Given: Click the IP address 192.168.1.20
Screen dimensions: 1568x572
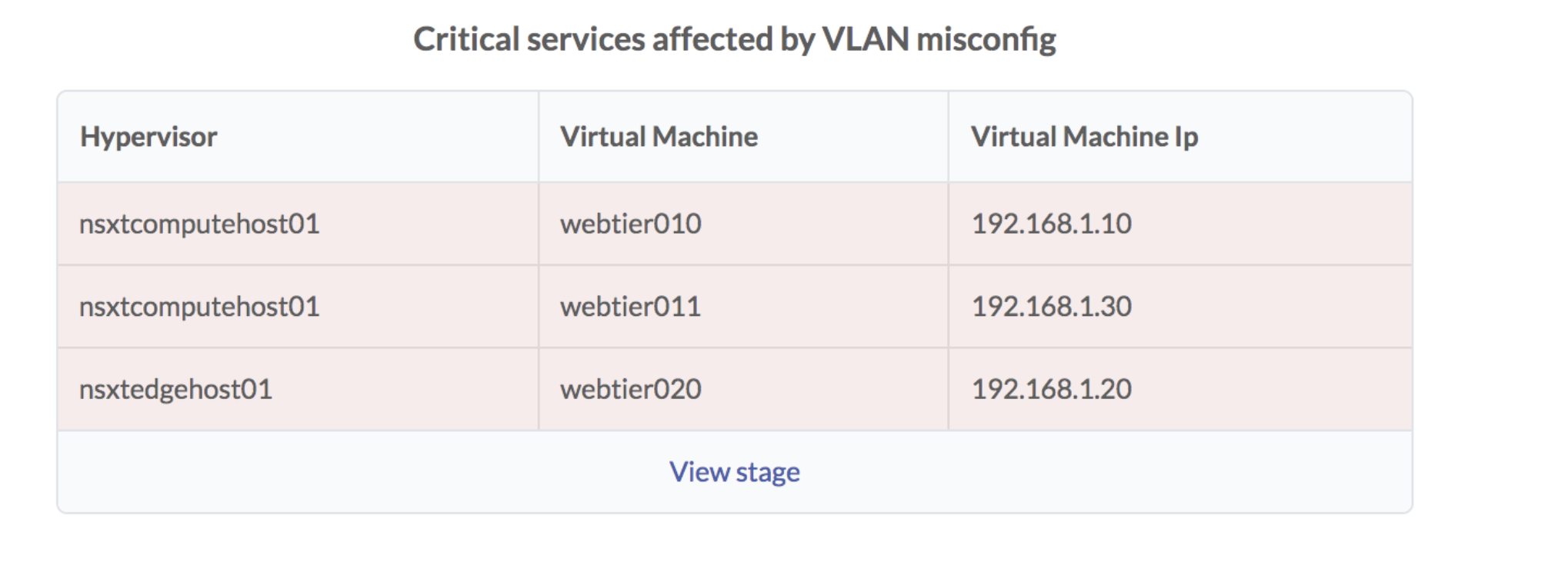Looking at the screenshot, I should [x=1051, y=389].
